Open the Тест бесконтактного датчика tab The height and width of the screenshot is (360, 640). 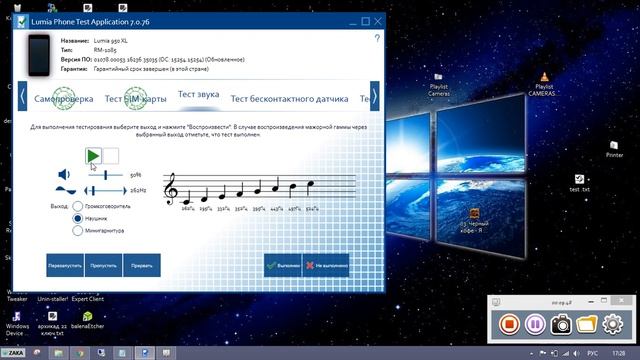[289, 99]
